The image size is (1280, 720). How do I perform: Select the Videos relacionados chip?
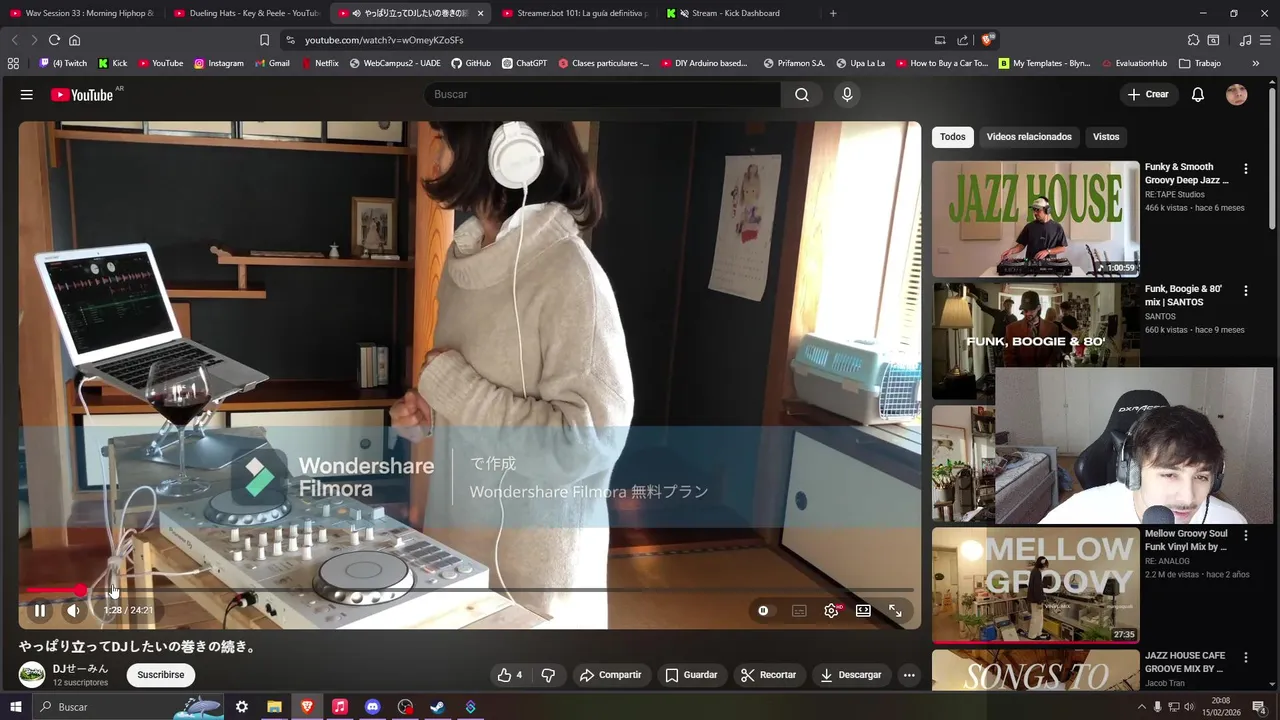tap(1029, 137)
